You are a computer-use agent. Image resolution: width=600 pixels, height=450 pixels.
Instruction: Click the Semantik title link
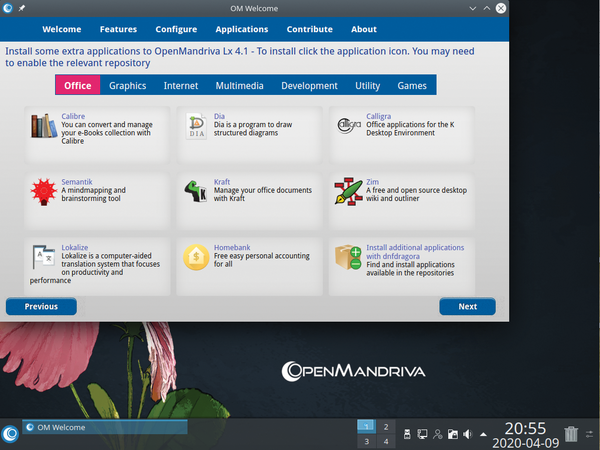tap(77, 182)
